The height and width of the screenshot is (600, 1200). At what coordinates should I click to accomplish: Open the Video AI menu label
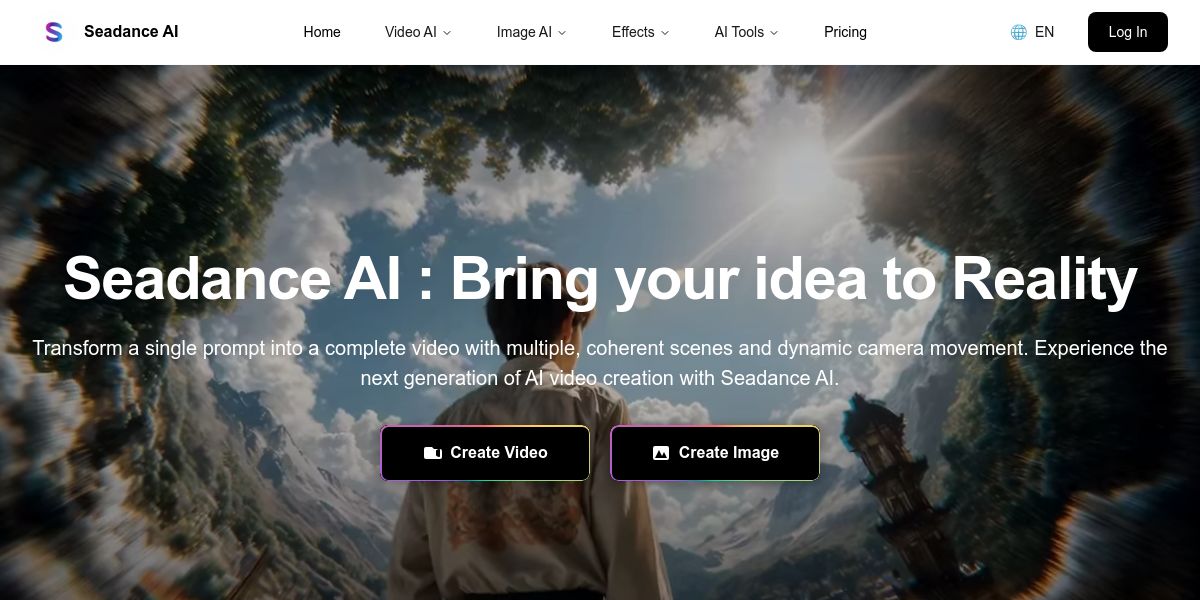click(410, 32)
